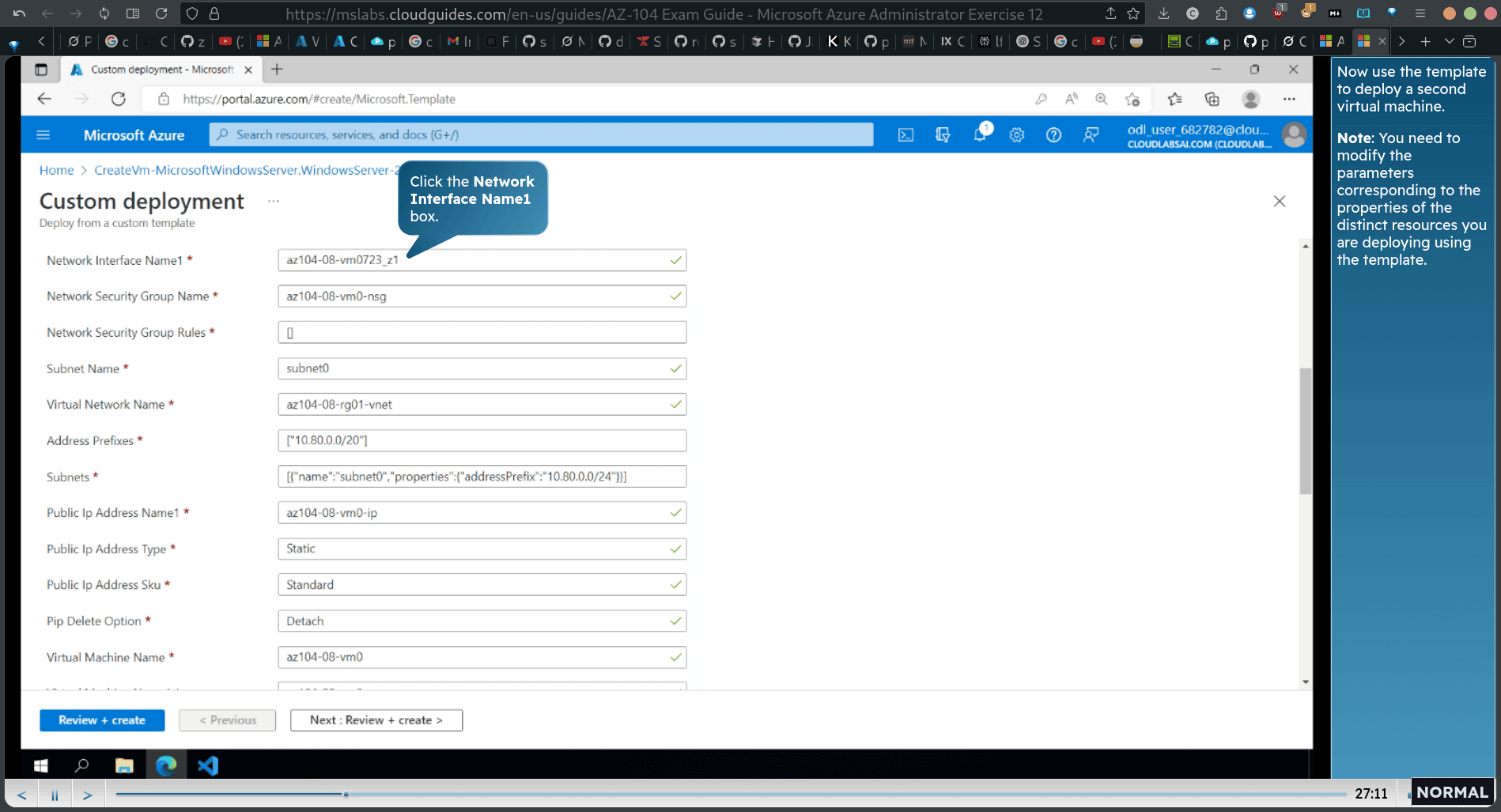1501x812 pixels.
Task: Open the Azure feedback icon
Action: pyautogui.click(x=1091, y=135)
